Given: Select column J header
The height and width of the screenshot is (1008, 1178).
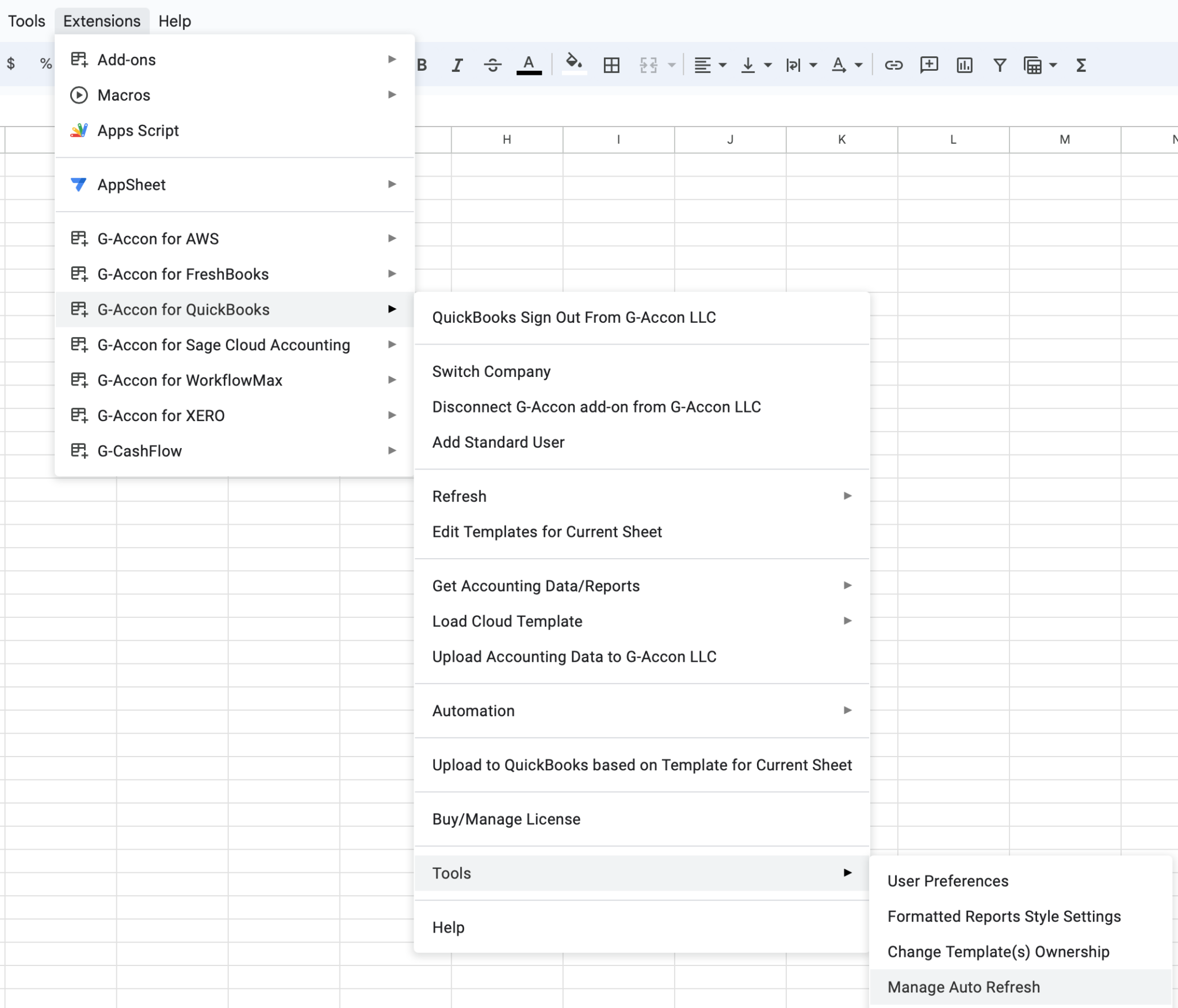Looking at the screenshot, I should click(730, 140).
